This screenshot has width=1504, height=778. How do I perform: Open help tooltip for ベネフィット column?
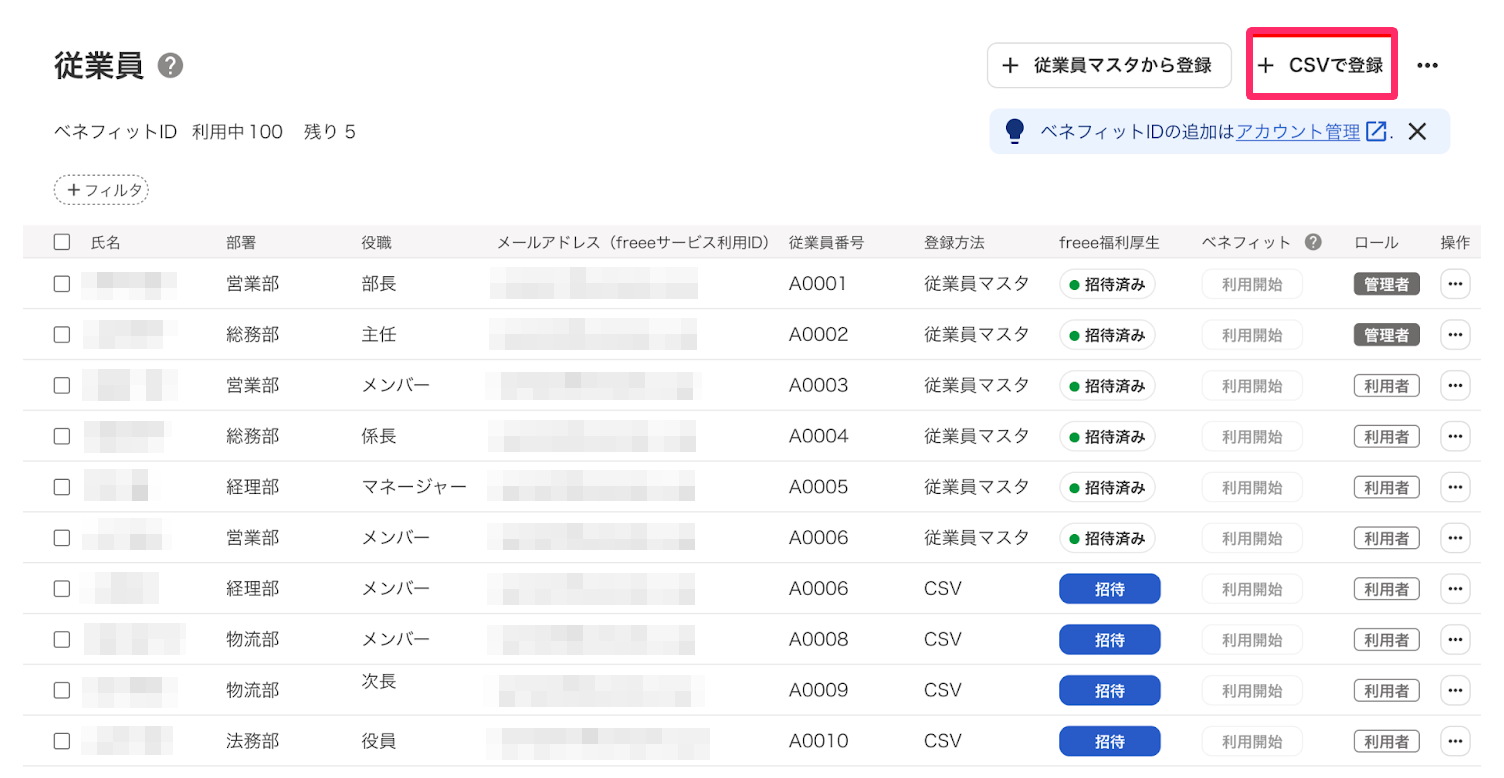coord(1312,241)
